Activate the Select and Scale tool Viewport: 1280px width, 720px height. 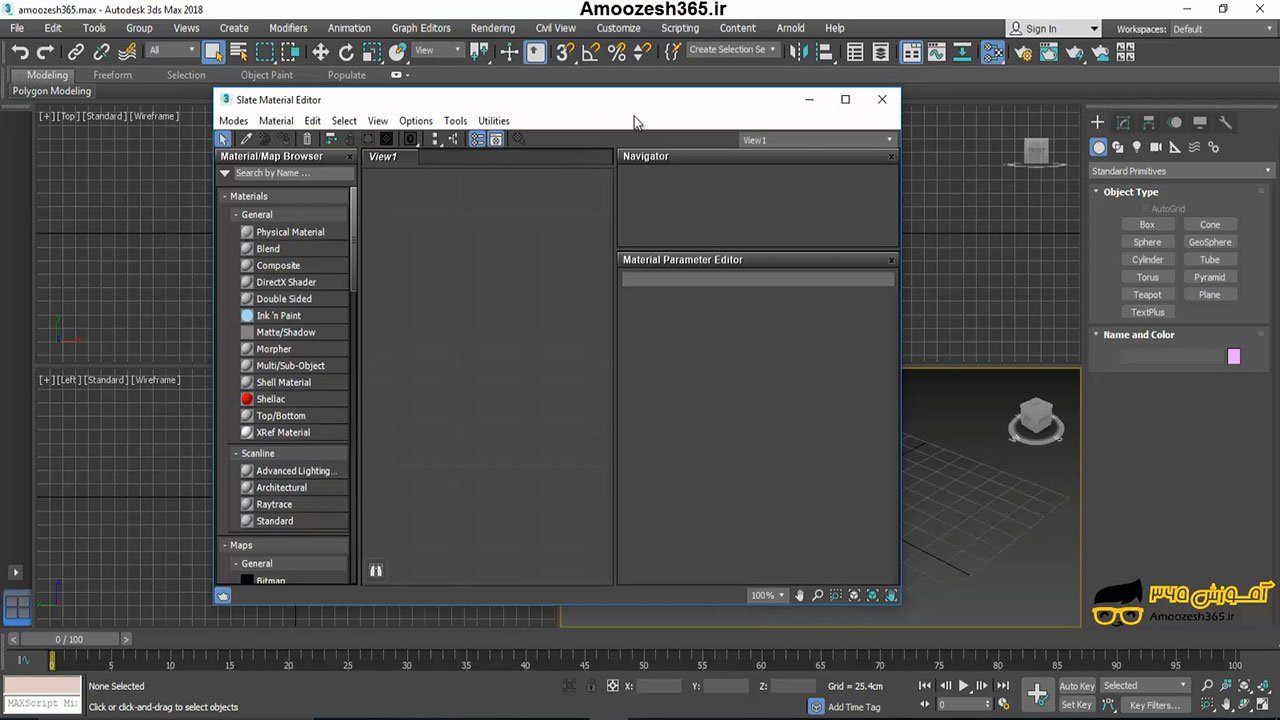pos(372,52)
